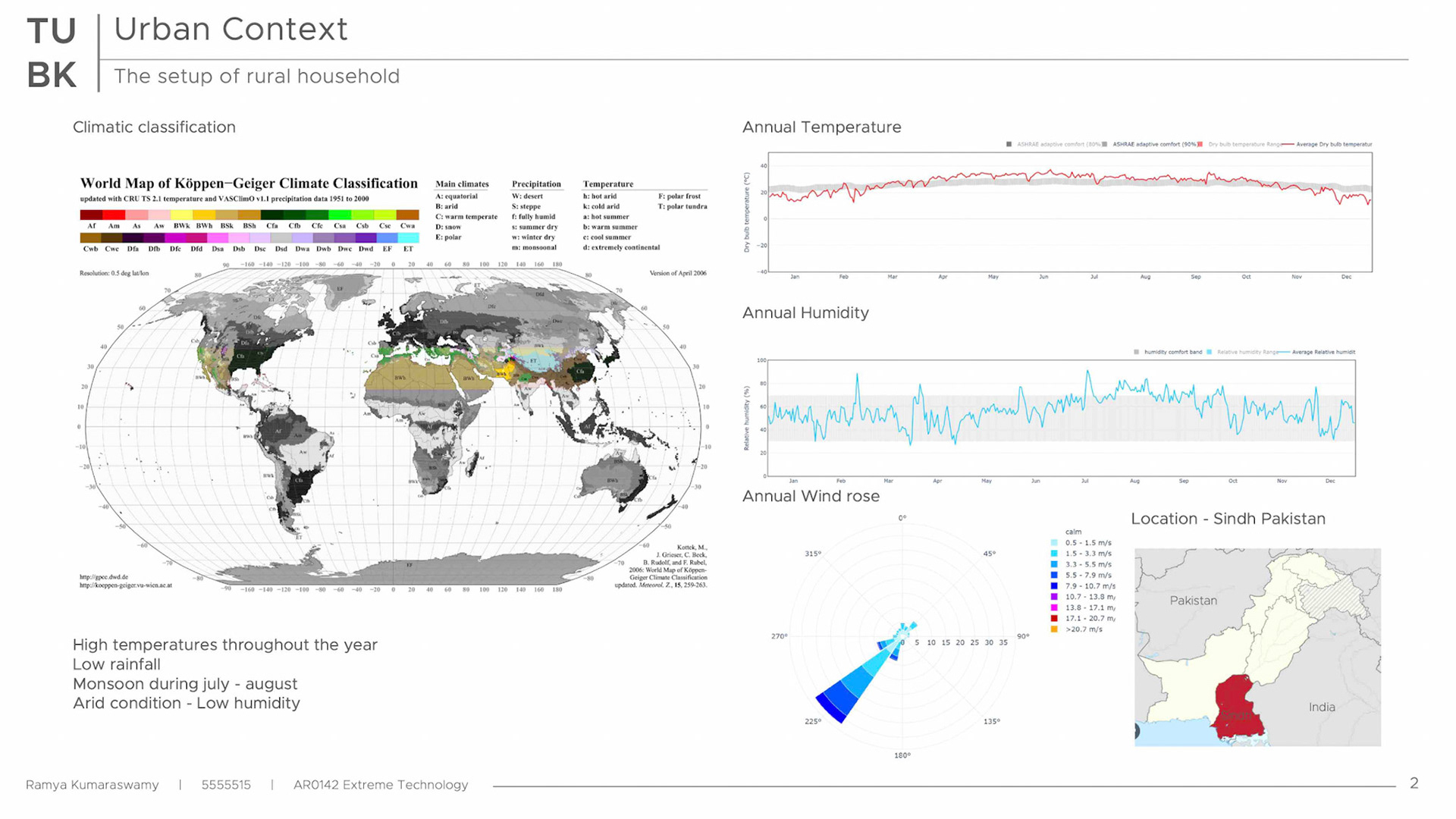Click the TU BK logo
This screenshot has width=1456, height=819.
pos(52,53)
